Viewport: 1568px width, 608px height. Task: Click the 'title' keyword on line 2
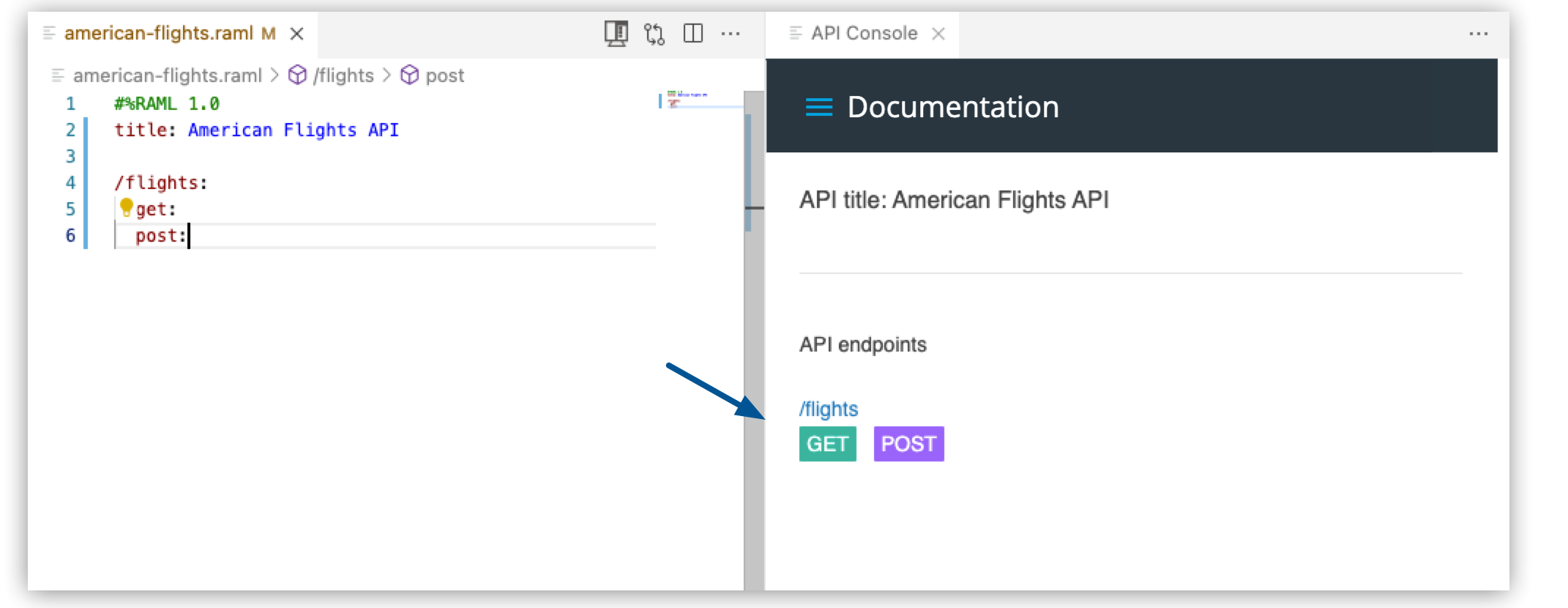coord(140,130)
